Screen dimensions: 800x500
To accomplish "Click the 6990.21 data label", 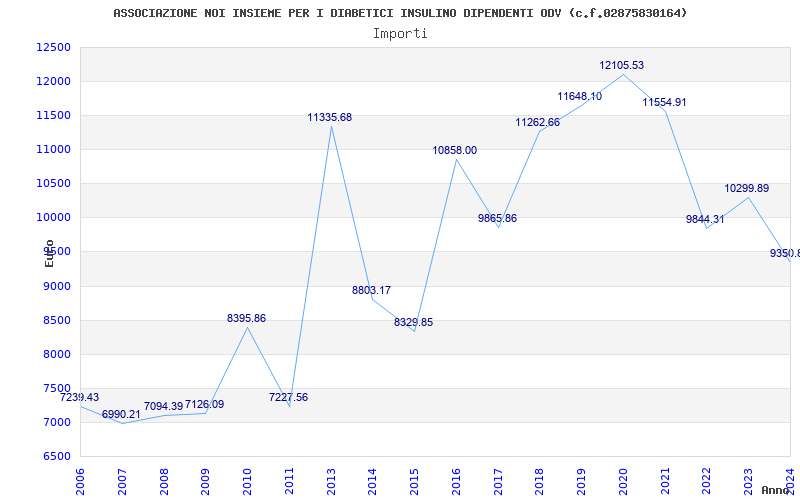I will (x=121, y=414).
